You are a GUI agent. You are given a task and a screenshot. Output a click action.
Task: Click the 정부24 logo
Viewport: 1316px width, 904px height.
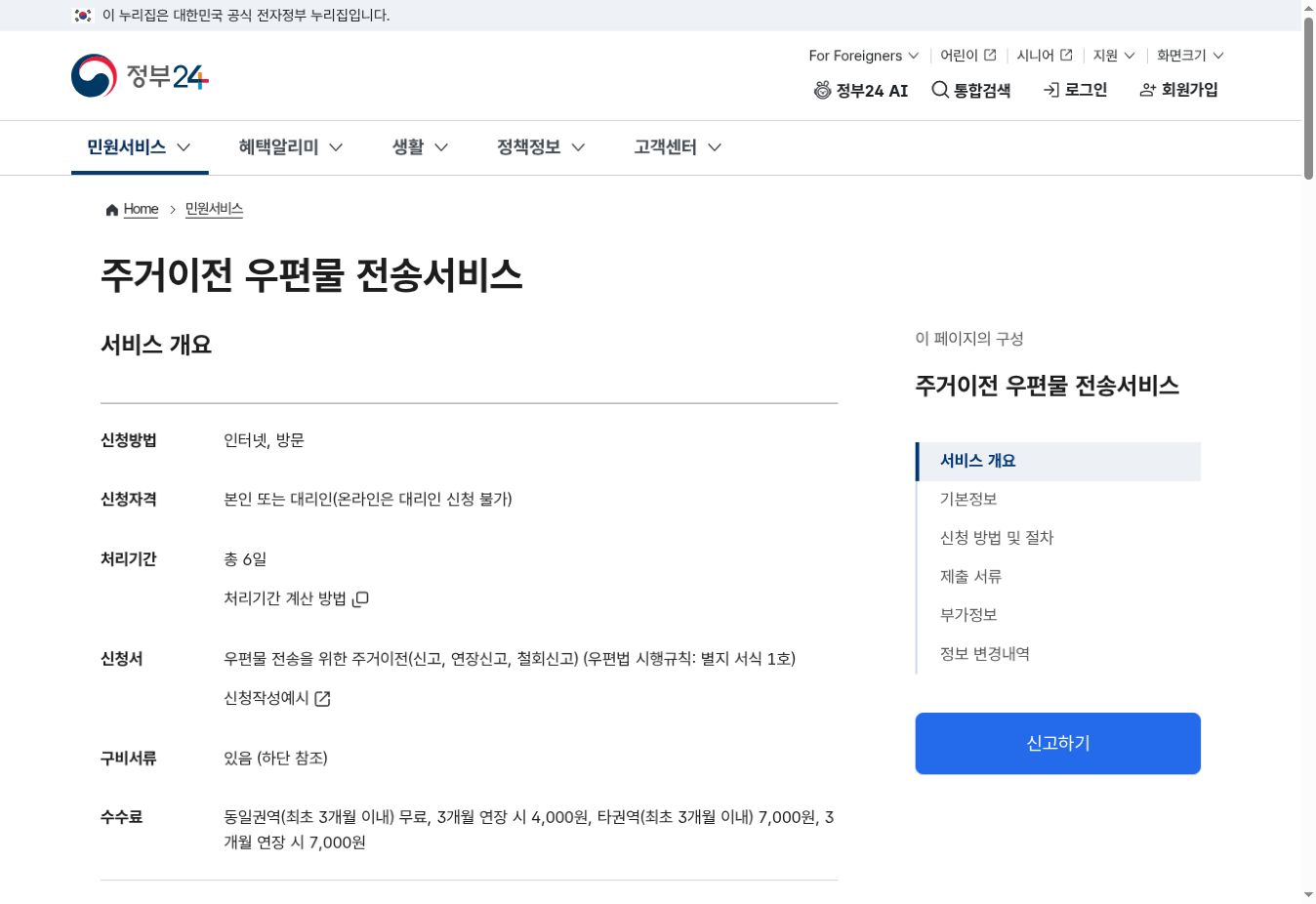click(140, 76)
